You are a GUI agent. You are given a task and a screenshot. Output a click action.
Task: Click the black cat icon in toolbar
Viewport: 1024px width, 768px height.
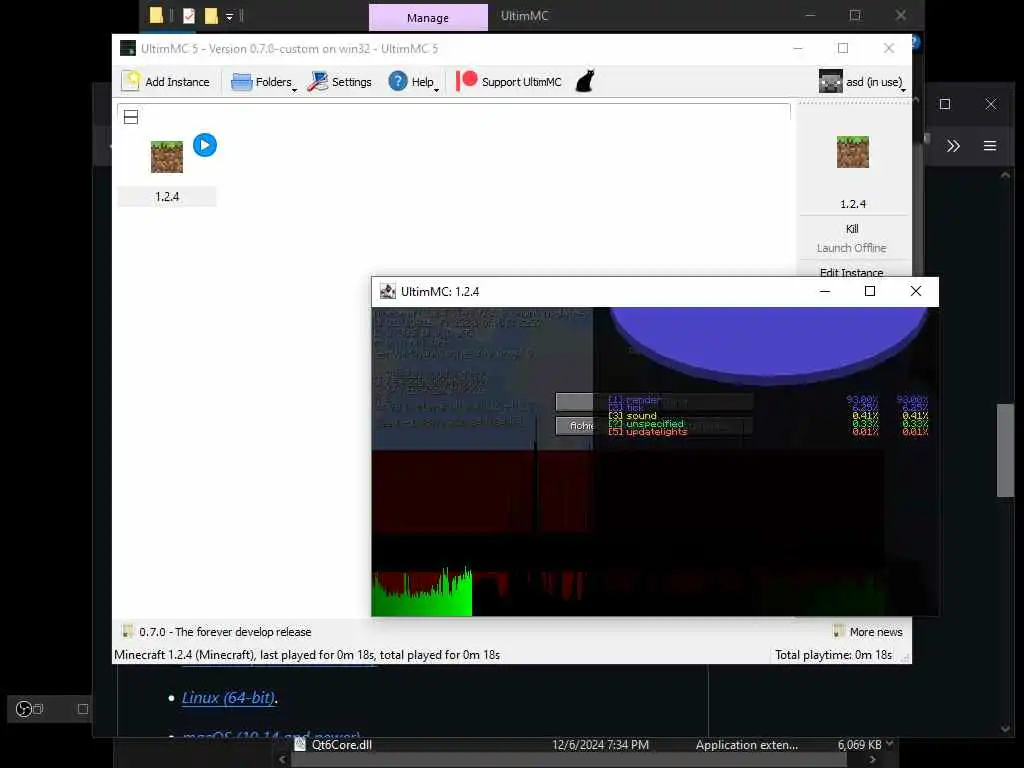pyautogui.click(x=585, y=82)
